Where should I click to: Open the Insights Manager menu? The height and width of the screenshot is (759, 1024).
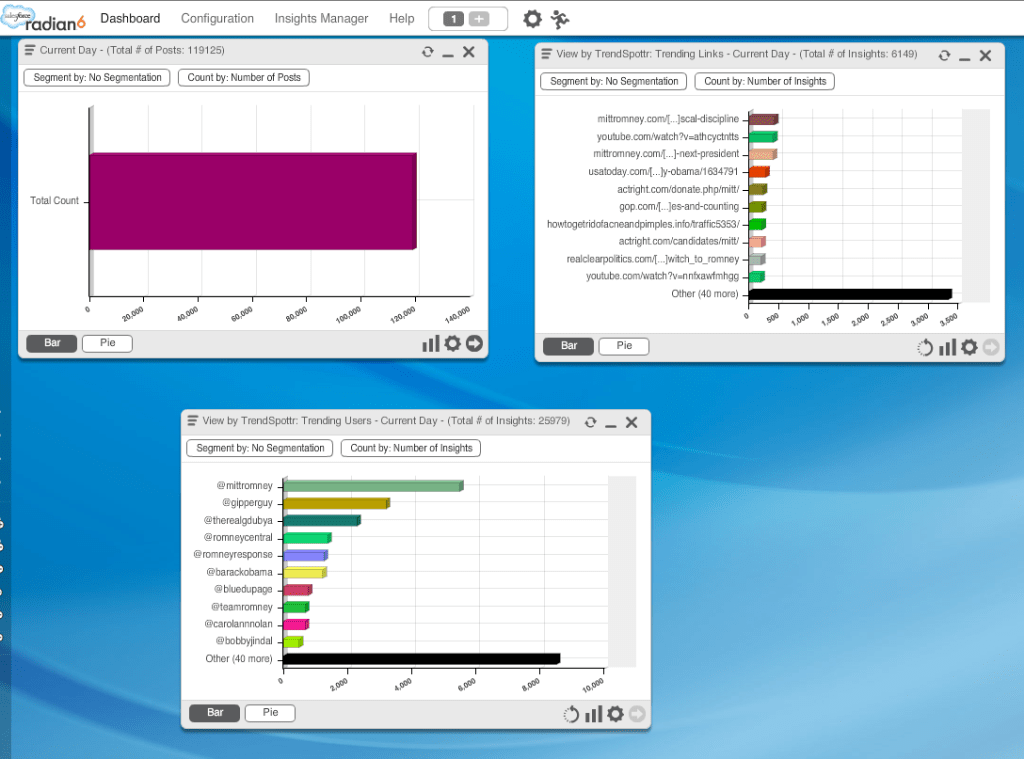point(321,18)
